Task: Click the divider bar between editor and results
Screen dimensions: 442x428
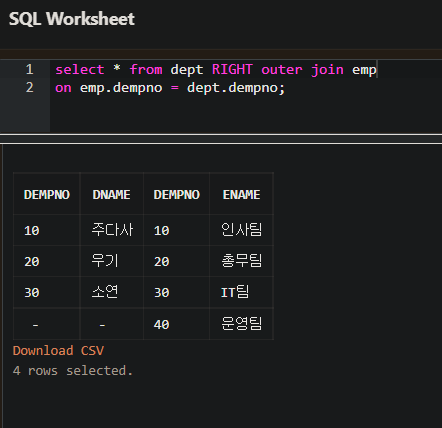Action: [221, 139]
